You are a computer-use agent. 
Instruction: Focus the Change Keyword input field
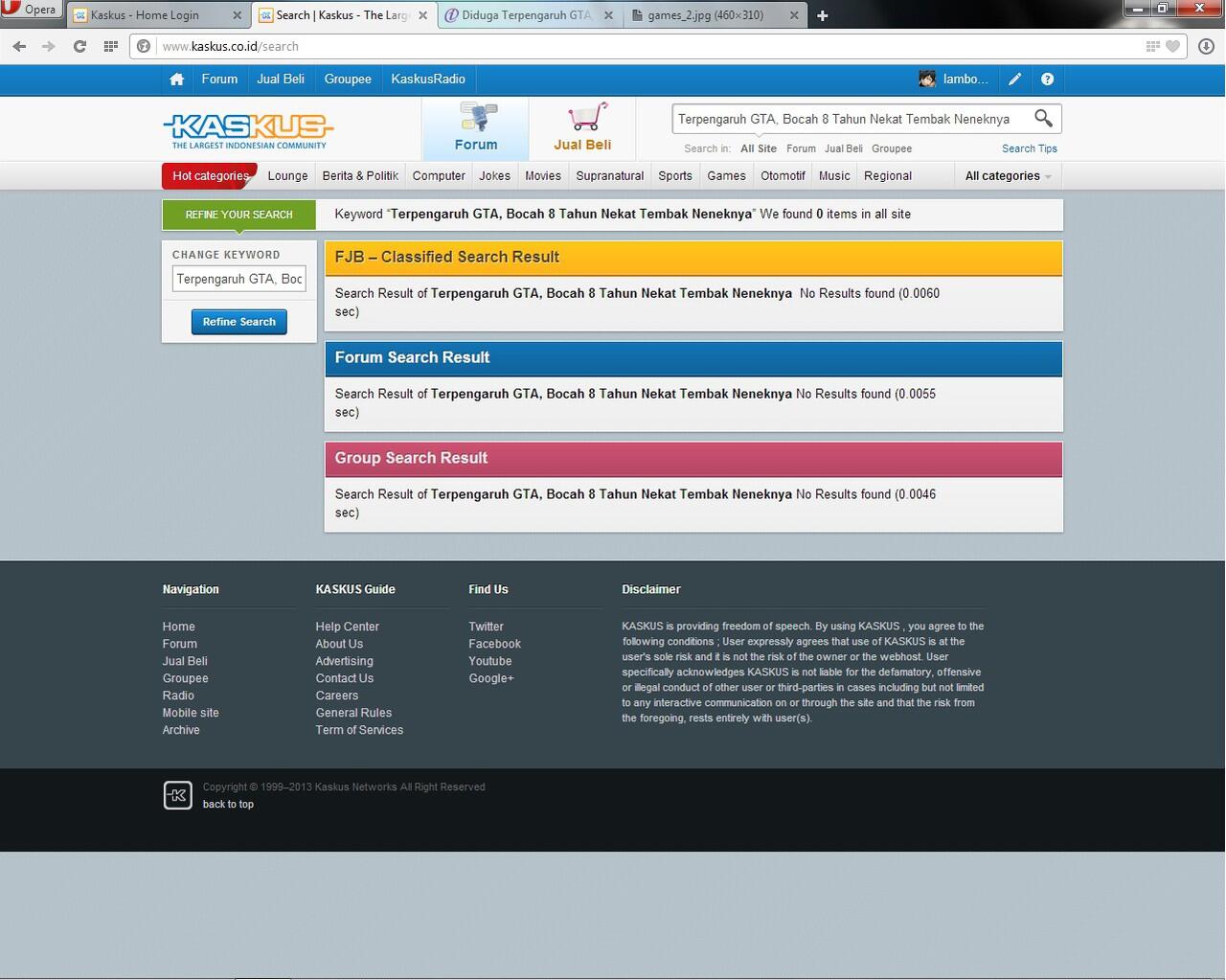click(239, 279)
